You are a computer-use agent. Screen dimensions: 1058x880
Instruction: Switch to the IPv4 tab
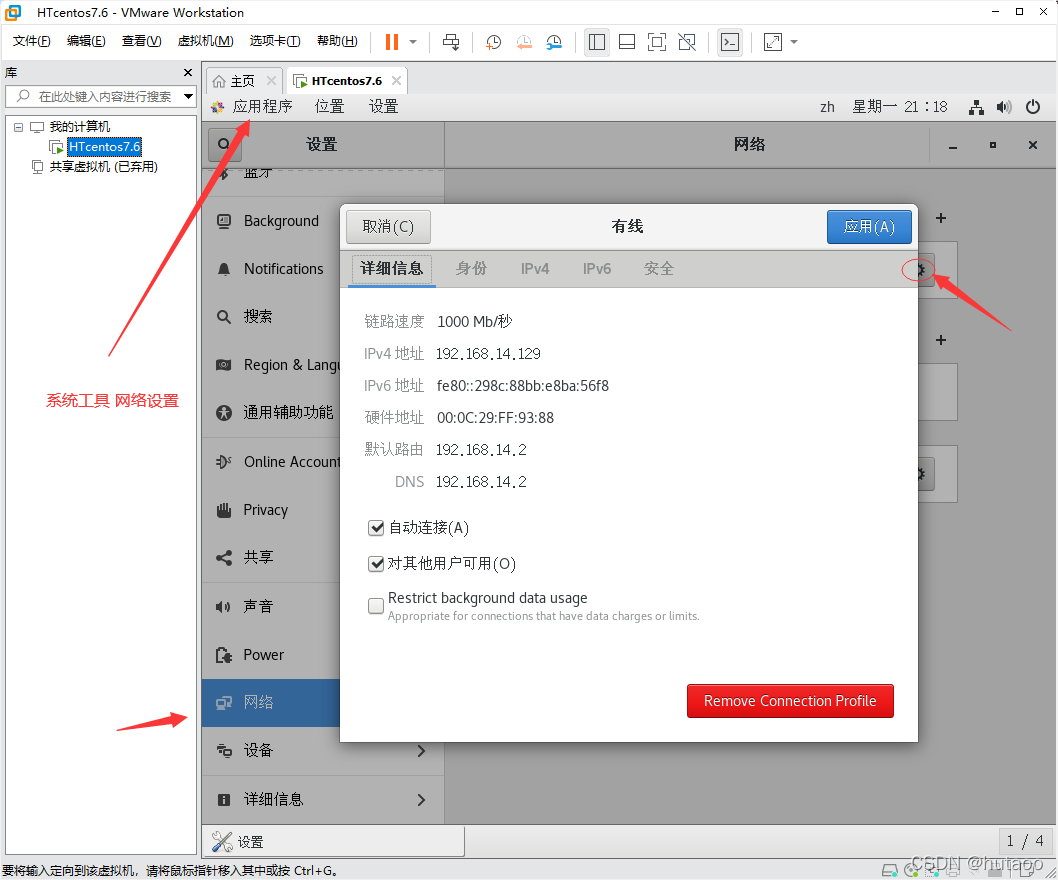[535, 269]
